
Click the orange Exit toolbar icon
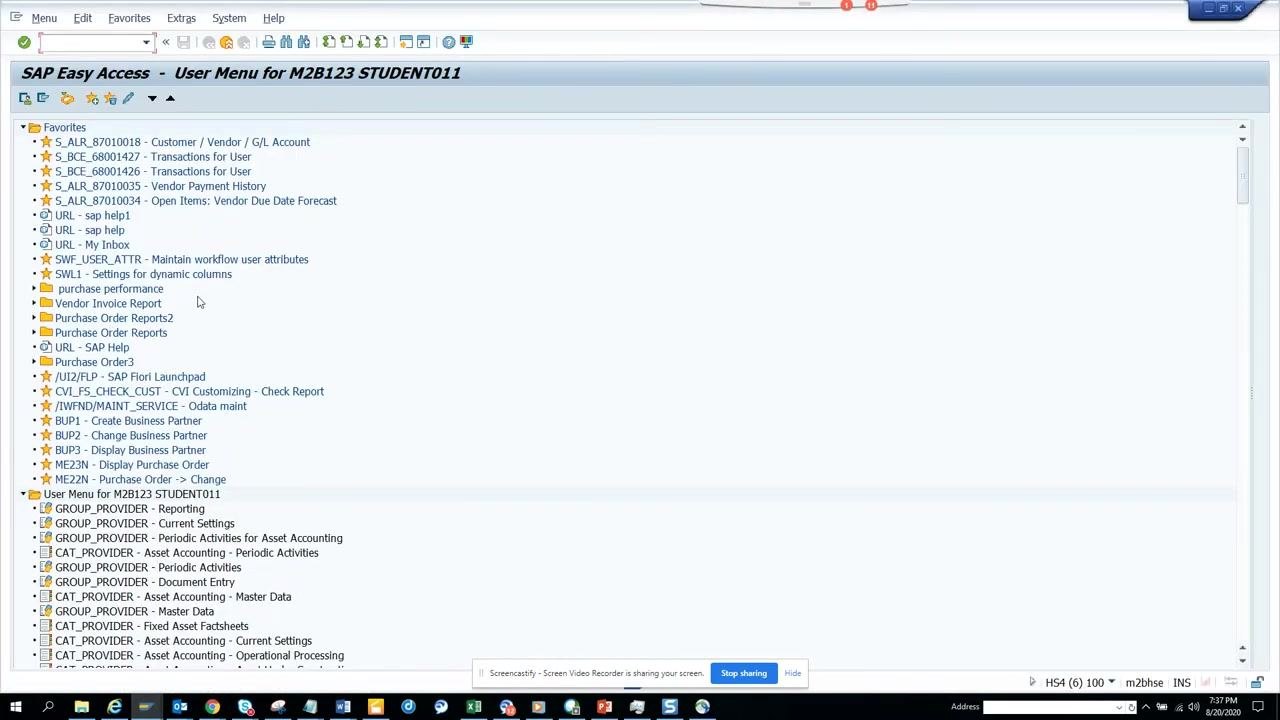[x=226, y=42]
